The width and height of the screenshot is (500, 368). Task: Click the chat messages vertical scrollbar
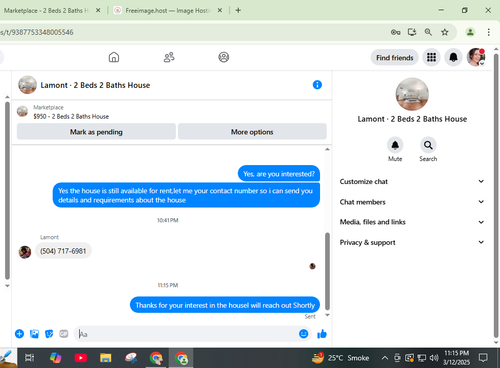pyautogui.click(x=327, y=272)
